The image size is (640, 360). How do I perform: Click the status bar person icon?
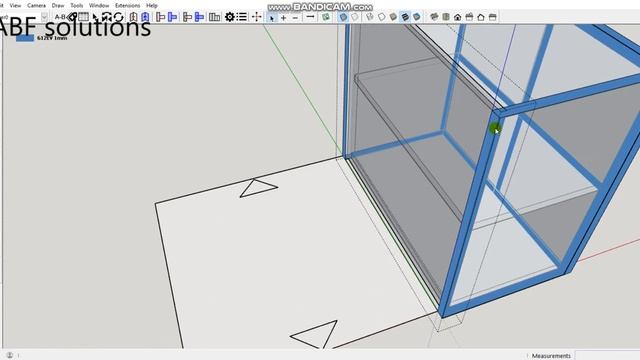click(10, 355)
